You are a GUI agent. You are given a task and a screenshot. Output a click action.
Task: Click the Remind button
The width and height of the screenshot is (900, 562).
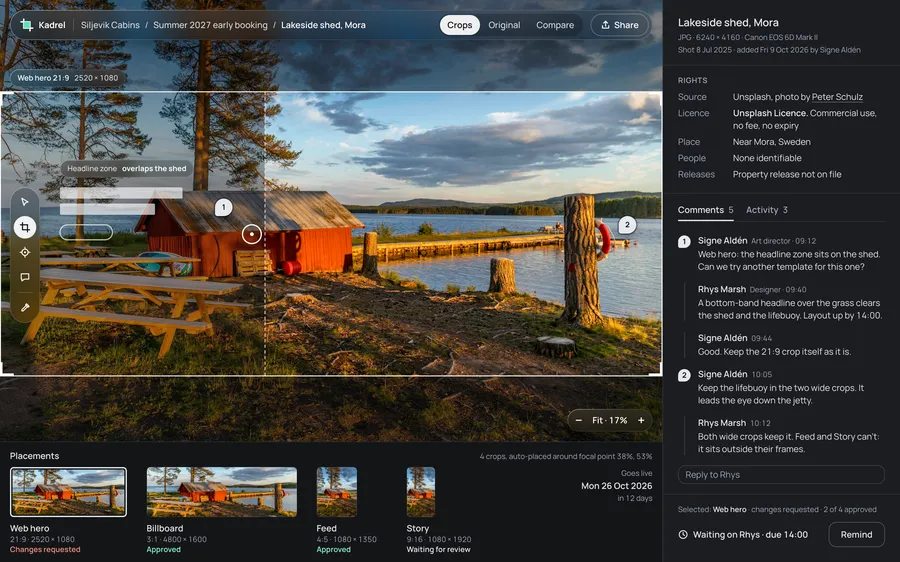point(856,534)
